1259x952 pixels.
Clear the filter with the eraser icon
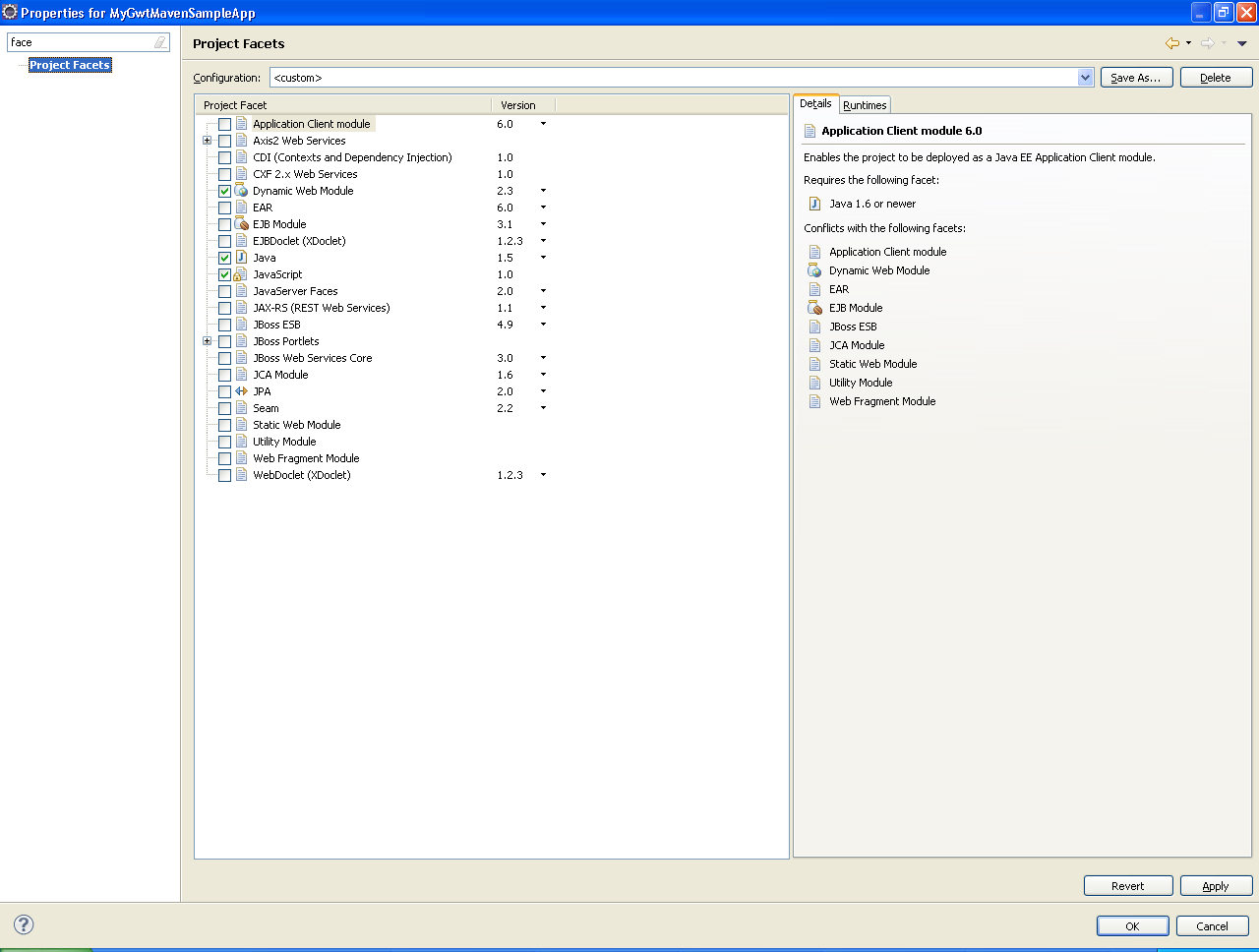[x=160, y=42]
